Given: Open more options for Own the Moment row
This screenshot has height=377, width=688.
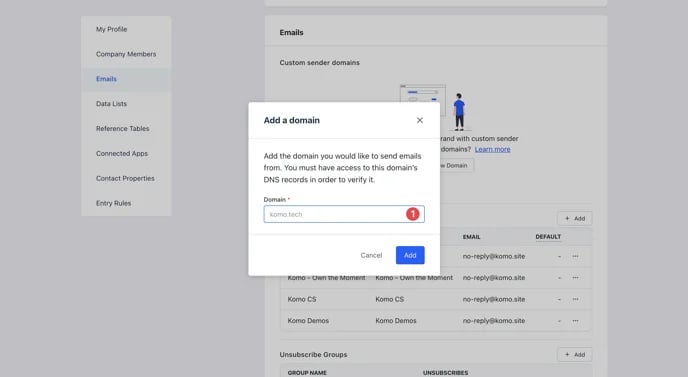Looking at the screenshot, I should pyautogui.click(x=575, y=278).
